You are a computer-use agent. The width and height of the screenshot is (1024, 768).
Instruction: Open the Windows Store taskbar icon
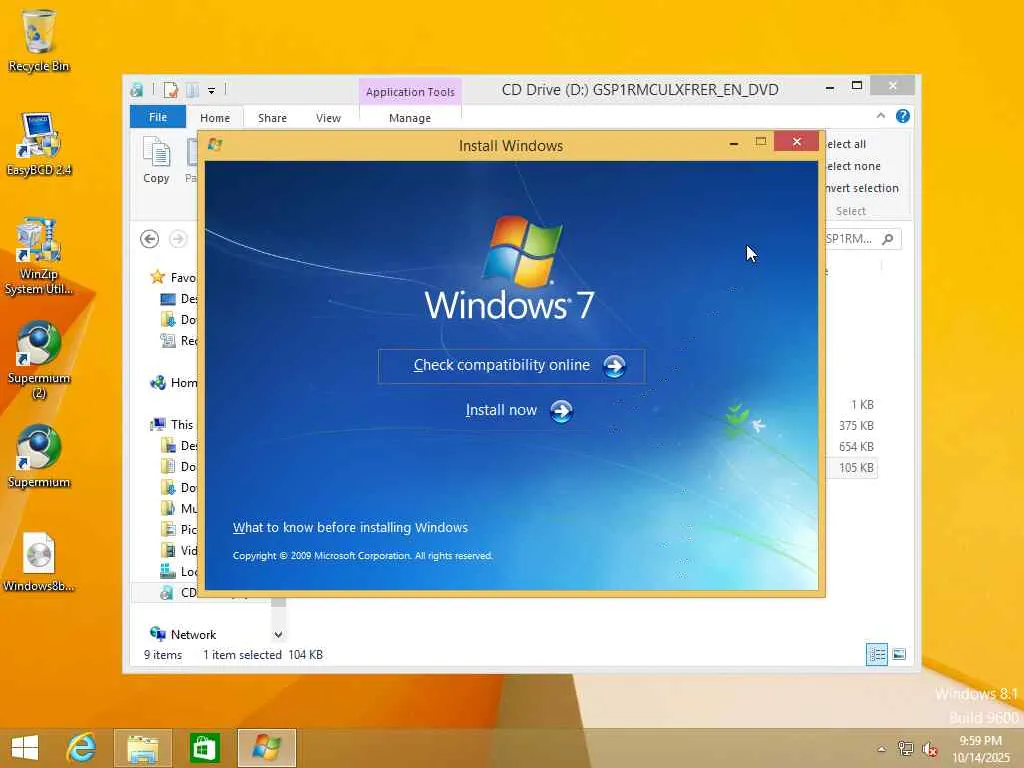coord(204,748)
